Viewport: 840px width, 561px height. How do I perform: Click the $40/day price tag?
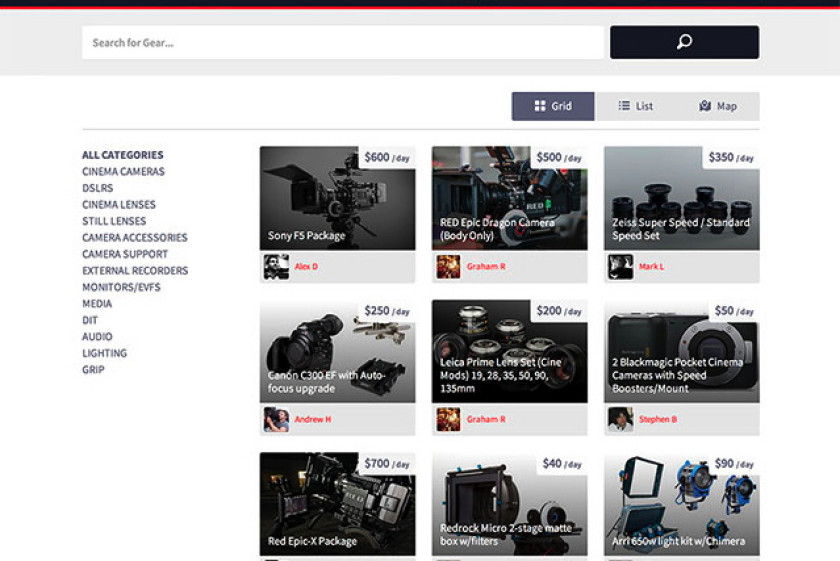[562, 463]
